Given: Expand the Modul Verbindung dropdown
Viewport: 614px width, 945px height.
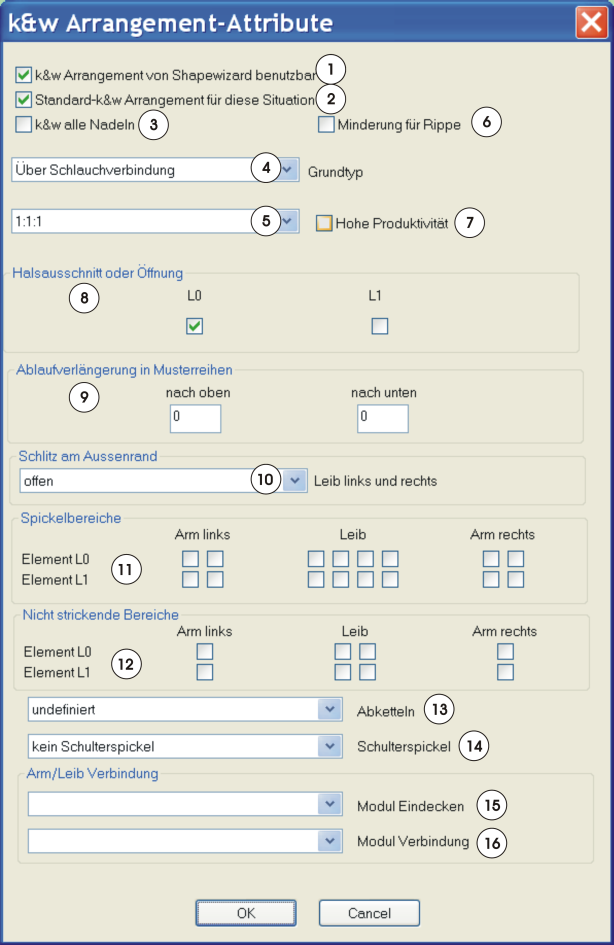Looking at the screenshot, I should point(330,841).
